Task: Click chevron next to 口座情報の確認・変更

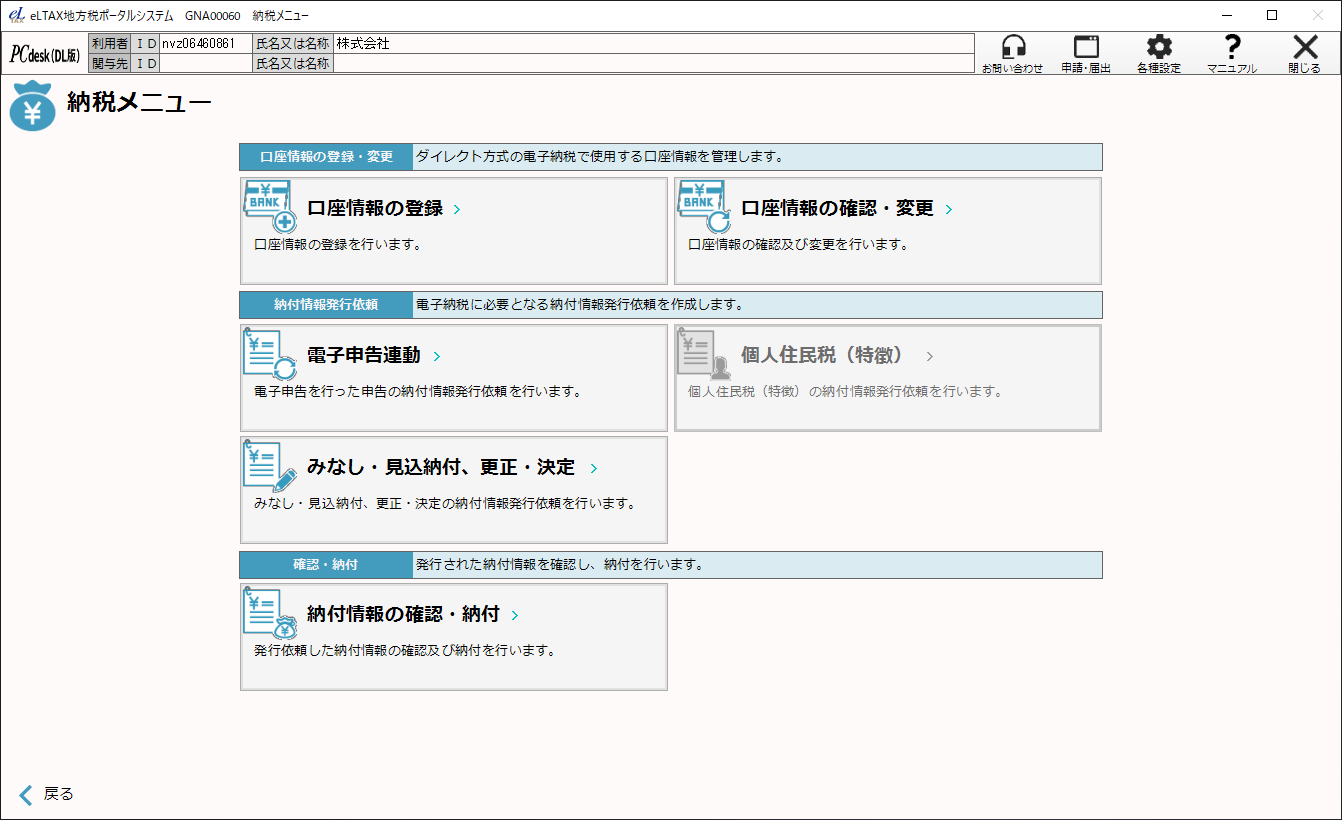Action: point(949,210)
